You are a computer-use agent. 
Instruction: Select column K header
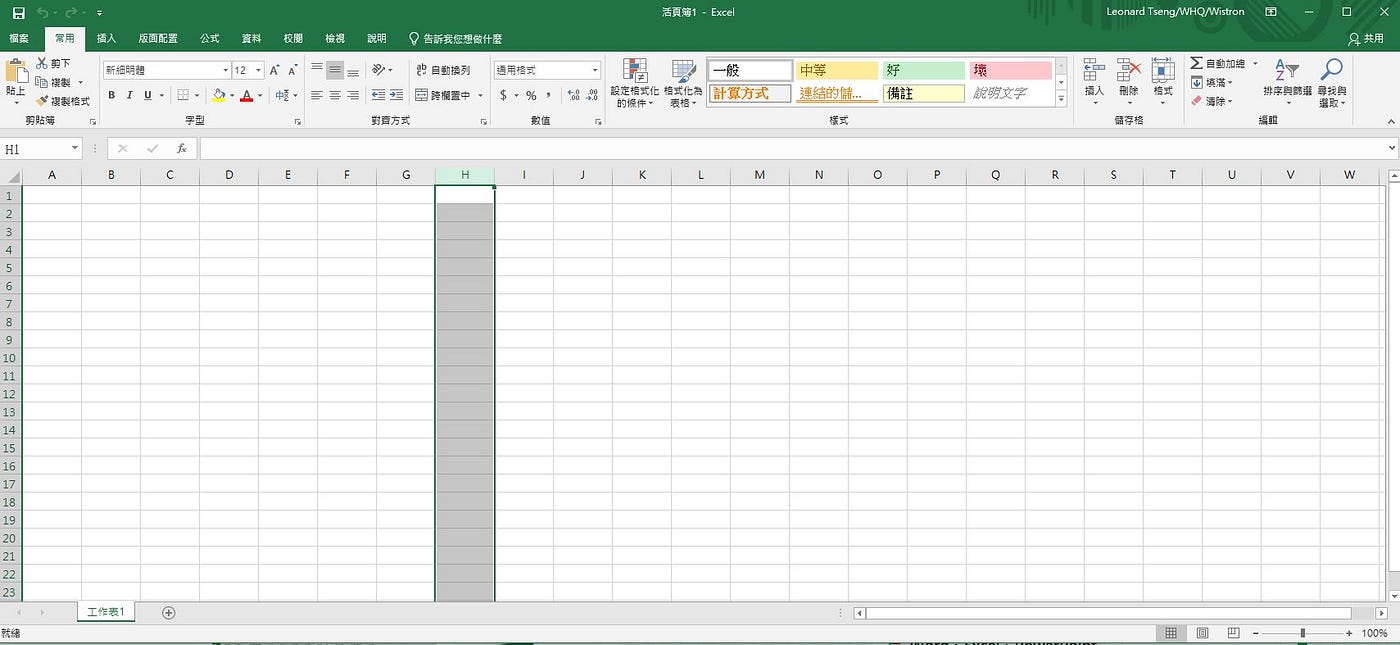tap(642, 175)
